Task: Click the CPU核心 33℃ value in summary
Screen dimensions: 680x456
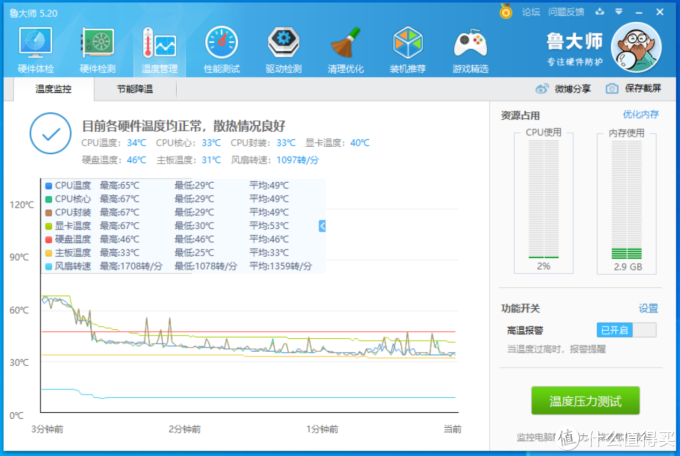Action: click(211, 143)
